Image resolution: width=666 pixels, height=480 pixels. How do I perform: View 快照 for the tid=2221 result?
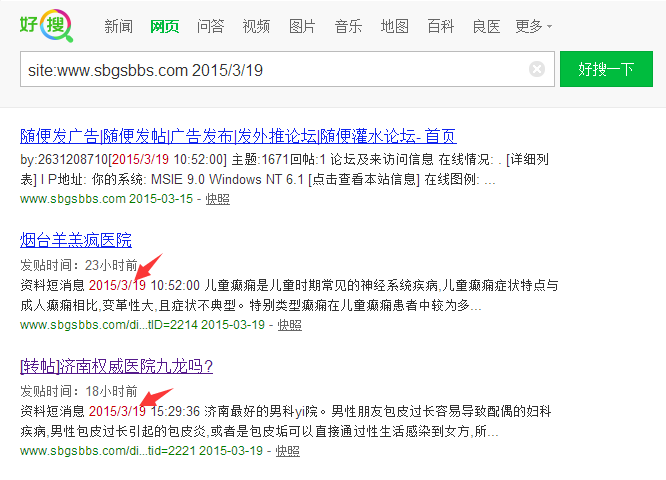tap(288, 451)
